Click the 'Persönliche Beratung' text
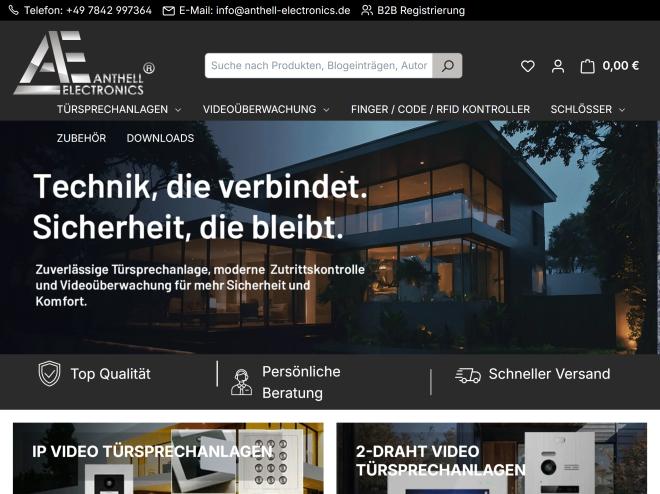 point(301,382)
